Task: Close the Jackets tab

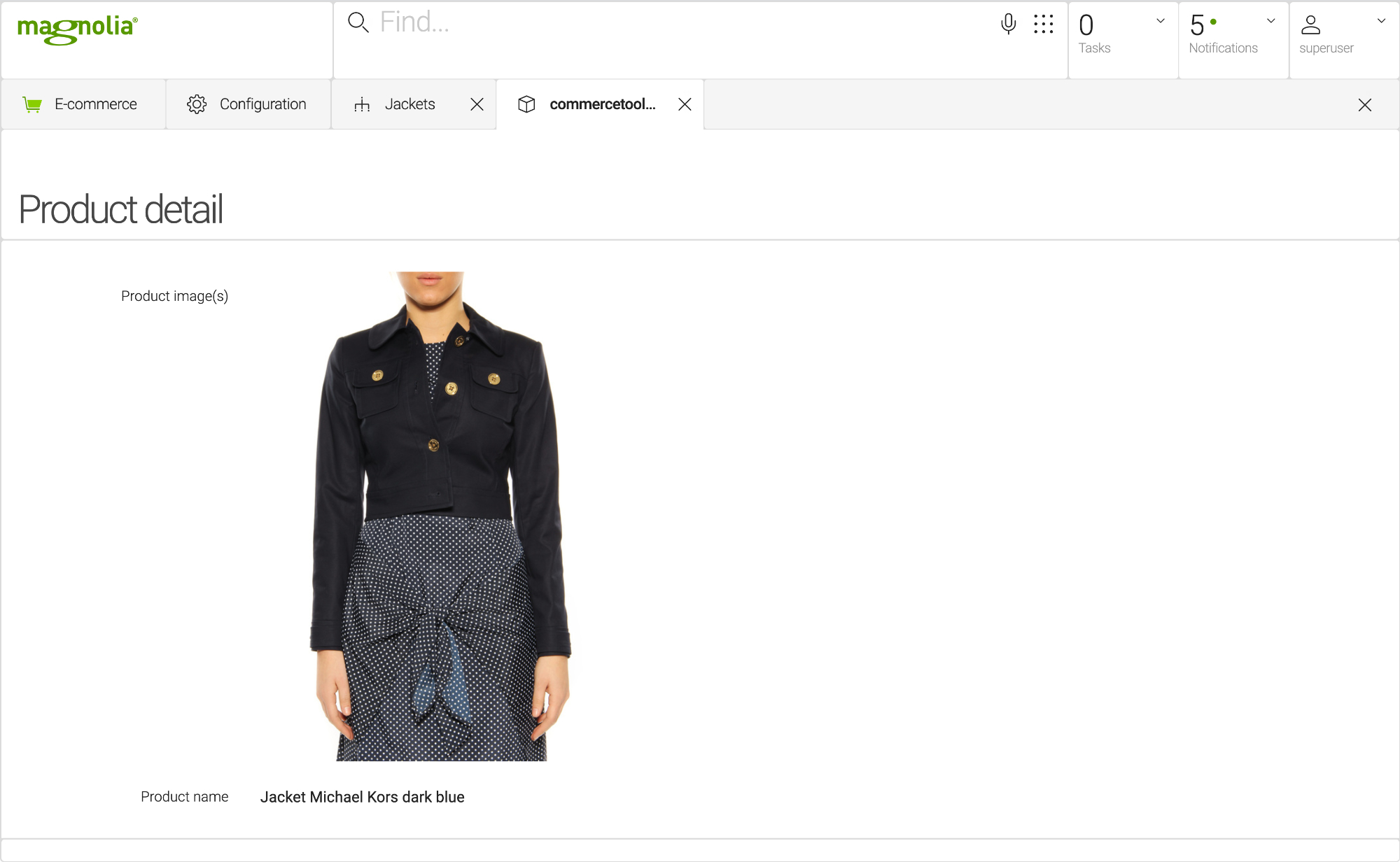Action: coord(477,103)
